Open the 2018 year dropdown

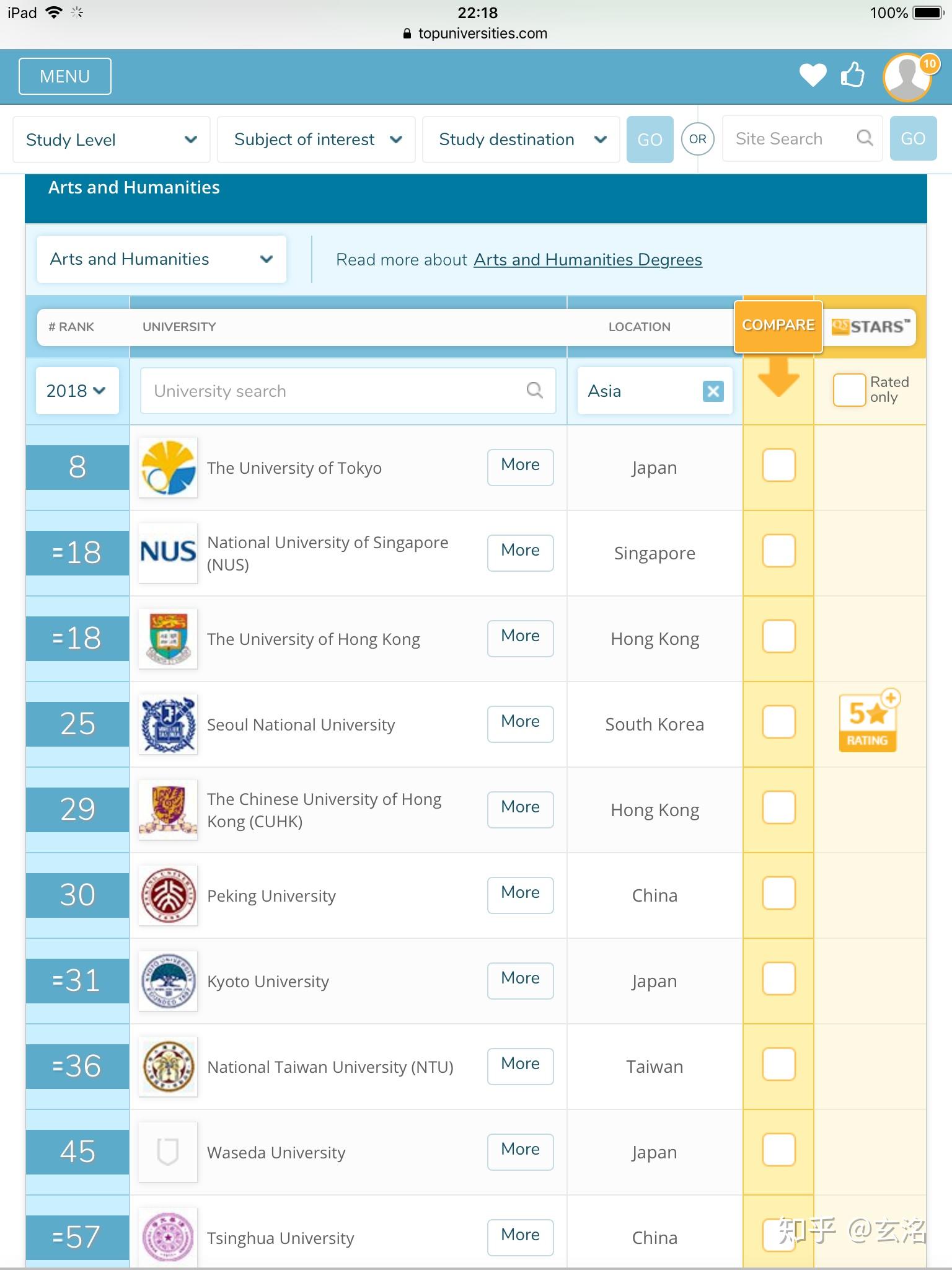pyautogui.click(x=77, y=391)
